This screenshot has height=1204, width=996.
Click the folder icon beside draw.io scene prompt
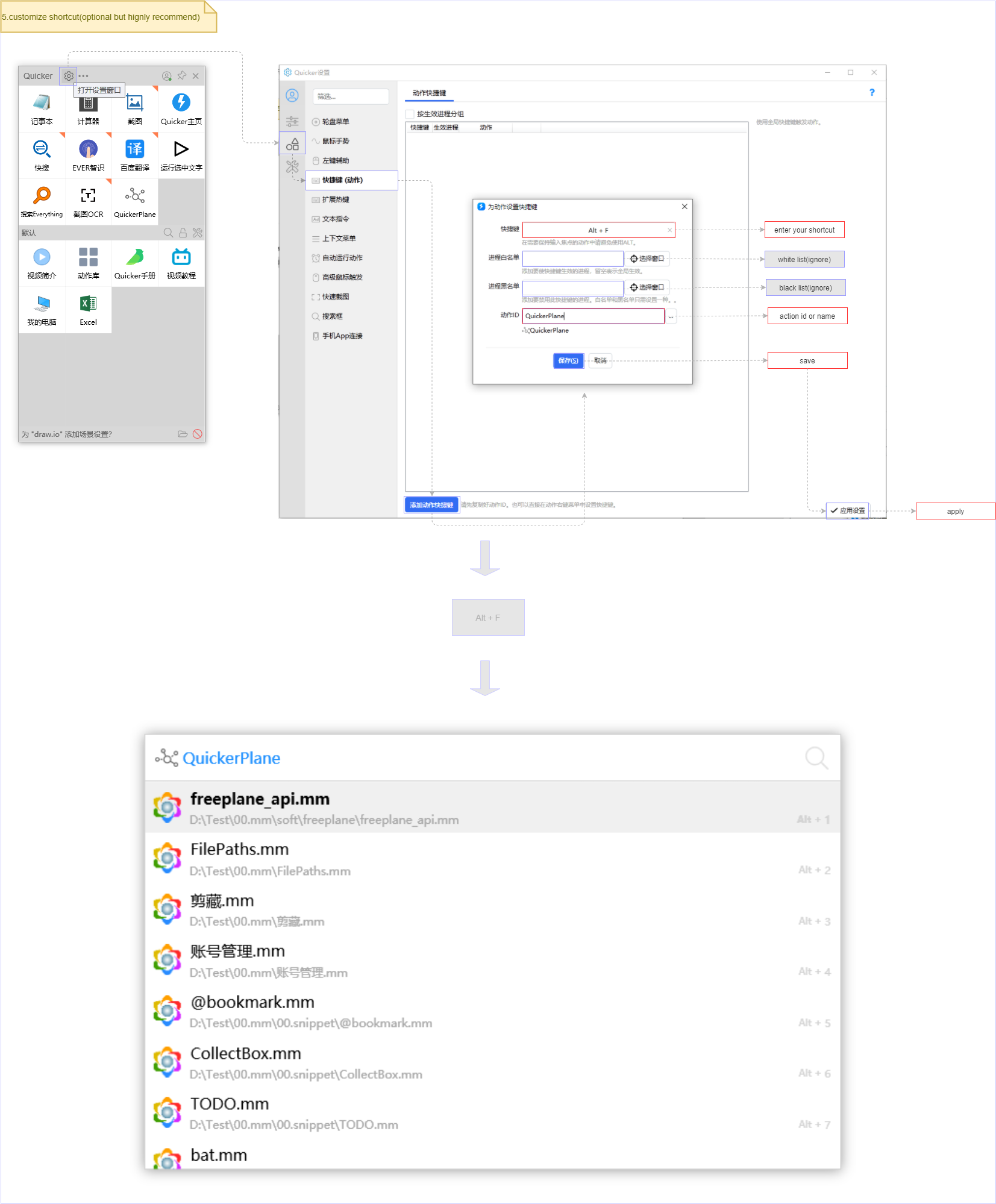[x=183, y=434]
